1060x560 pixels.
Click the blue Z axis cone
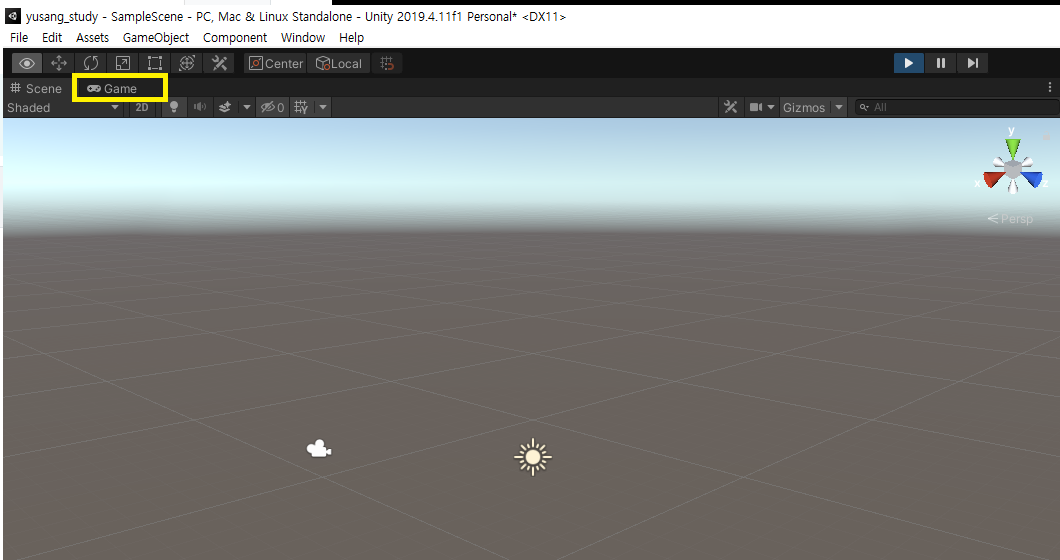click(1032, 179)
